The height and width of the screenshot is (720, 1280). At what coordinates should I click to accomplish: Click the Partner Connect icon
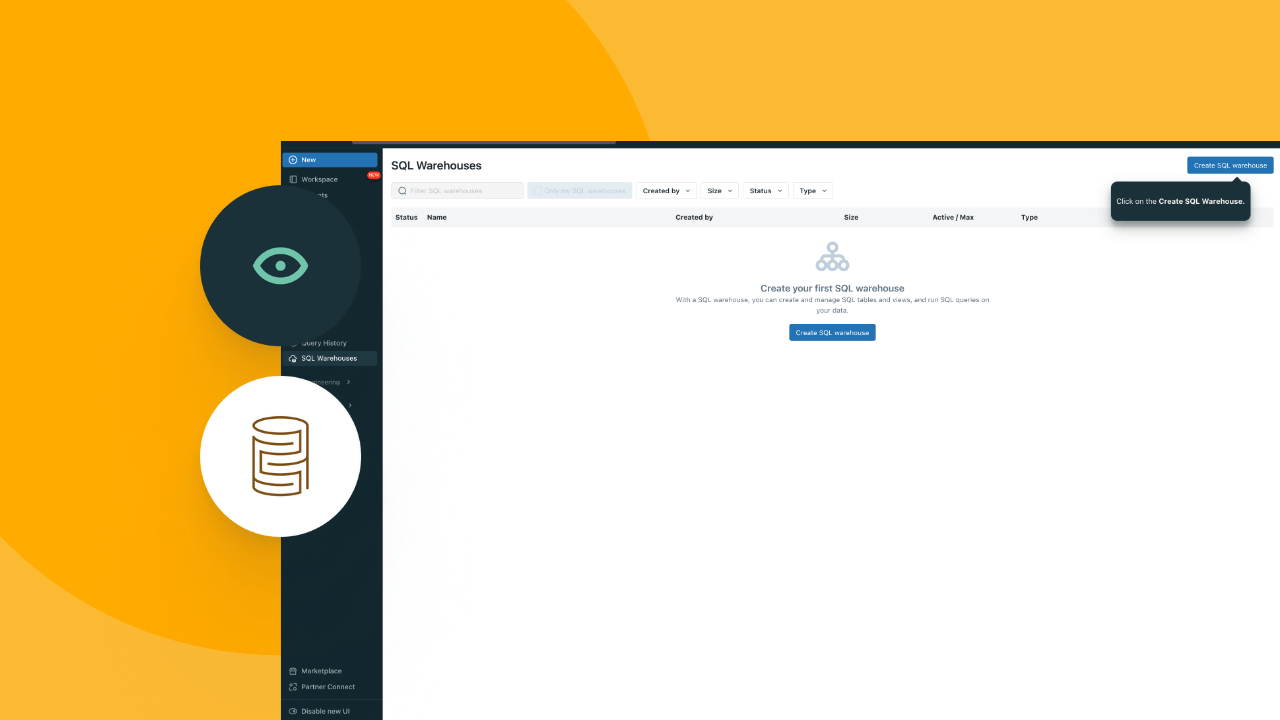pos(293,687)
